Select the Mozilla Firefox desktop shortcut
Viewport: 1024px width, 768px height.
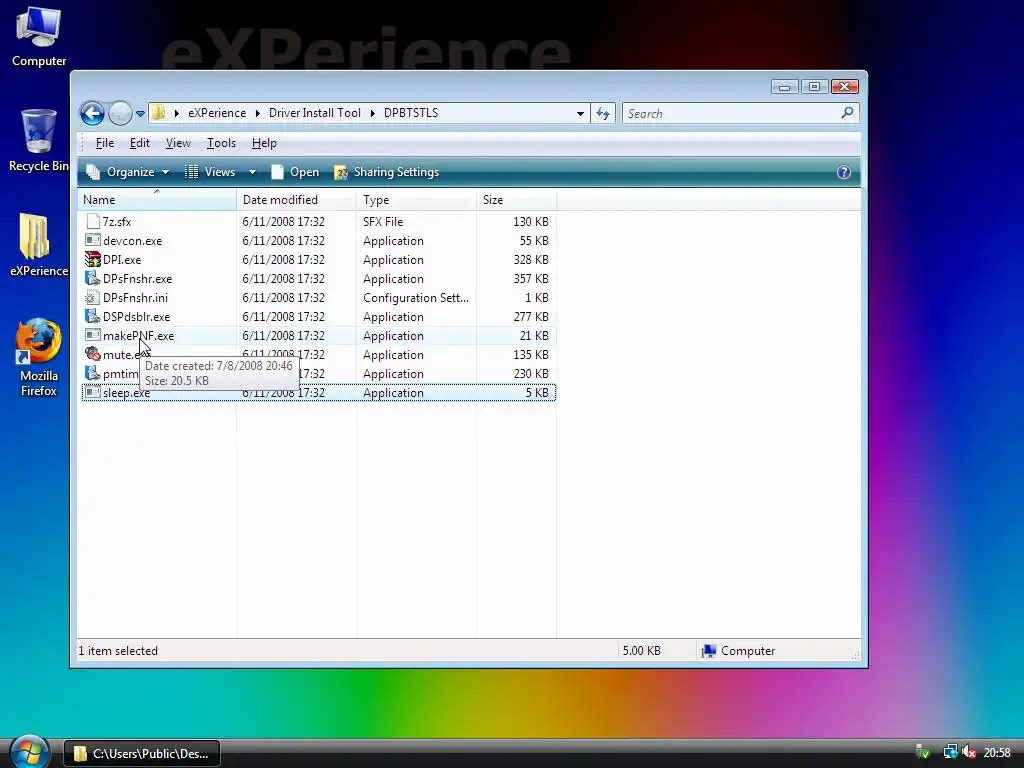pos(39,357)
